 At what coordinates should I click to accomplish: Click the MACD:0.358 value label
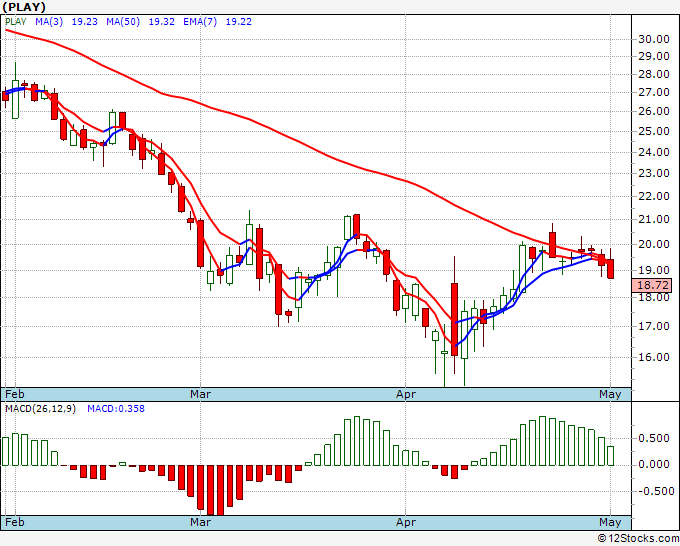pos(116,409)
